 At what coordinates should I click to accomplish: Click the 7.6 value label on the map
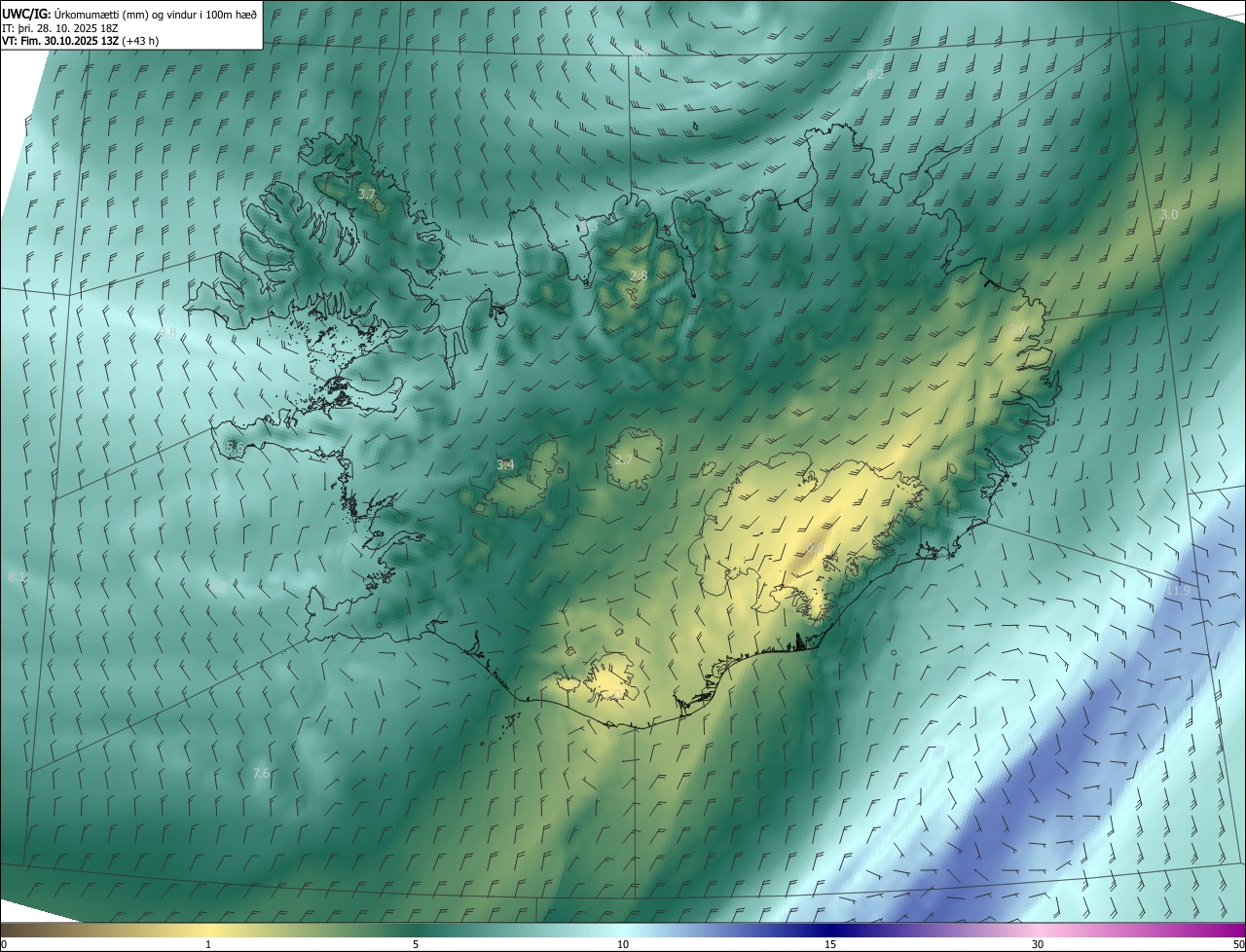(261, 773)
